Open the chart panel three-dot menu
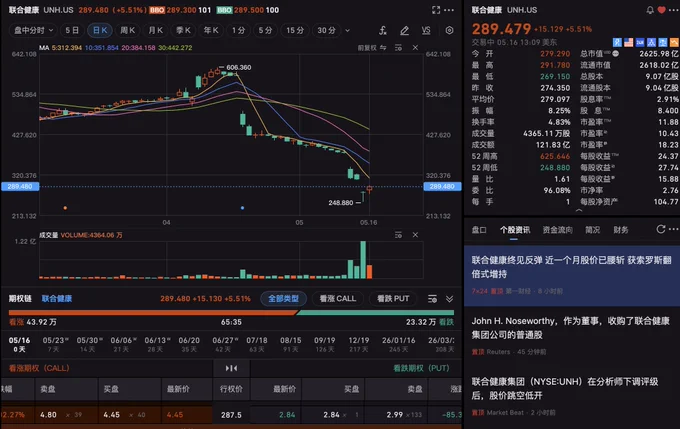The height and width of the screenshot is (429, 680). tap(449, 10)
